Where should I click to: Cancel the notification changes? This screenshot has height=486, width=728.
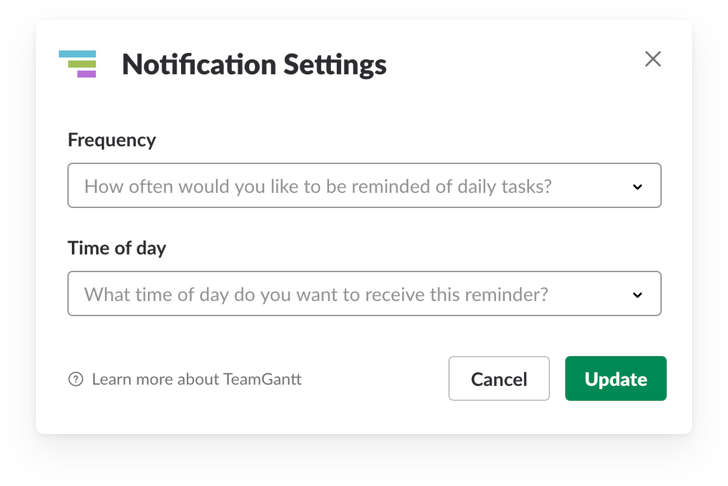[499, 378]
